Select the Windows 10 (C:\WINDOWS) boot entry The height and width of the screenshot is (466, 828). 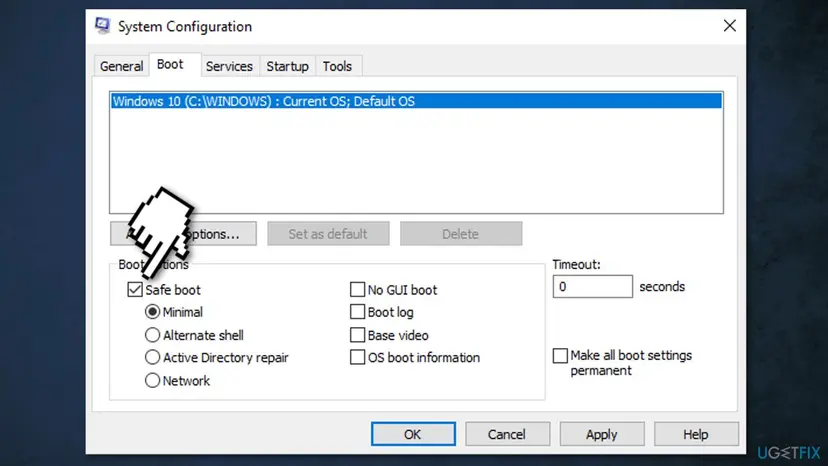pyautogui.click(x=416, y=101)
